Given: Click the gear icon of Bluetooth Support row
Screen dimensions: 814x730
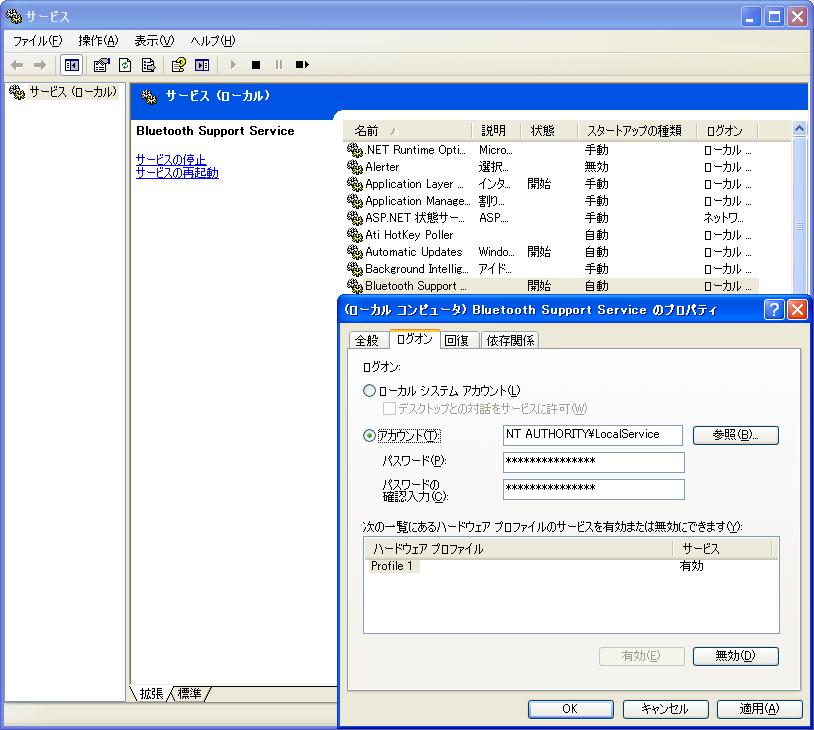Looking at the screenshot, I should [x=355, y=286].
